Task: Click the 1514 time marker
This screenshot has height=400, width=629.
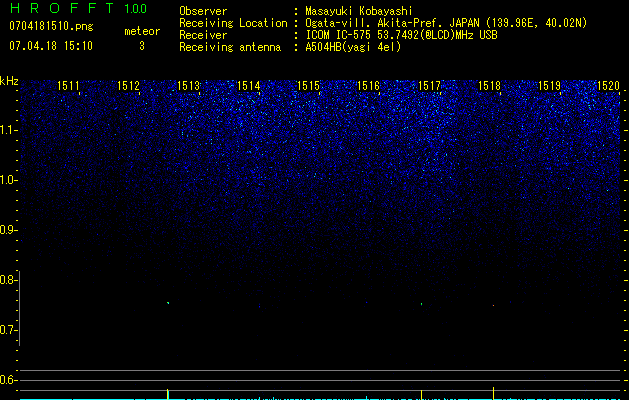Action: point(249,85)
